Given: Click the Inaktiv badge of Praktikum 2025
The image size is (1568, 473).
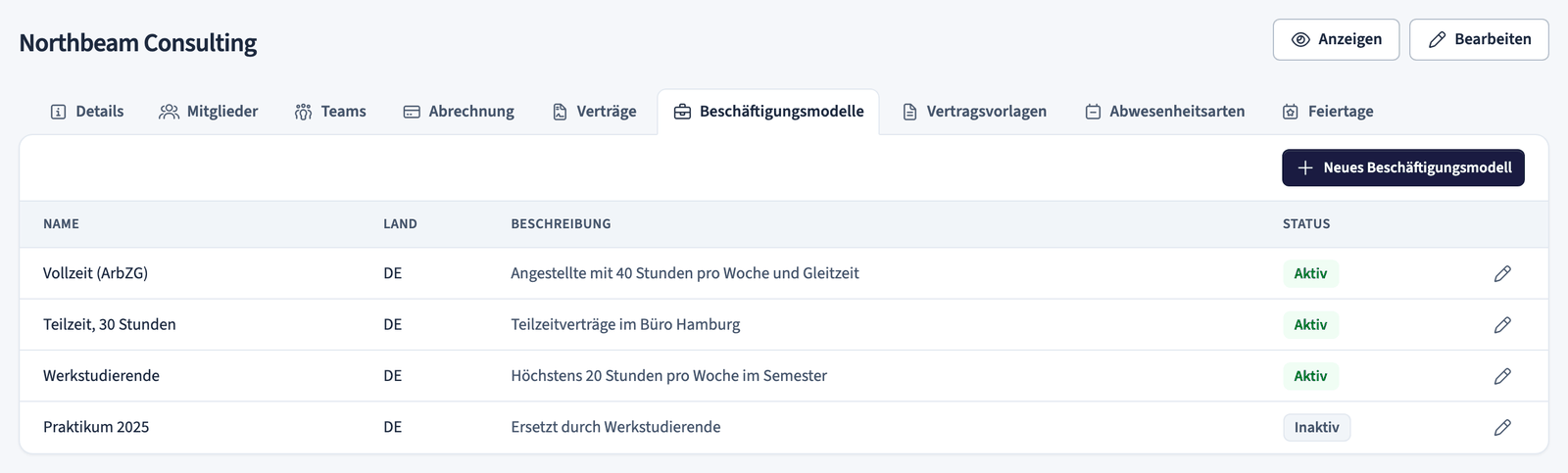Looking at the screenshot, I should (x=1316, y=427).
